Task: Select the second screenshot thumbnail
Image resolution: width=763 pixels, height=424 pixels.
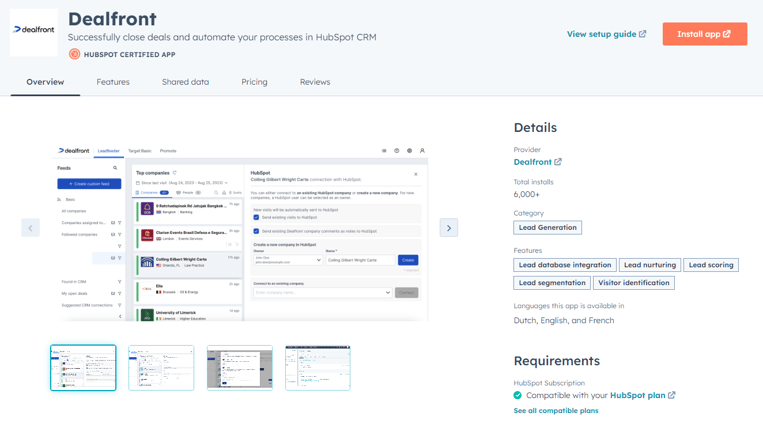Action: (x=161, y=368)
